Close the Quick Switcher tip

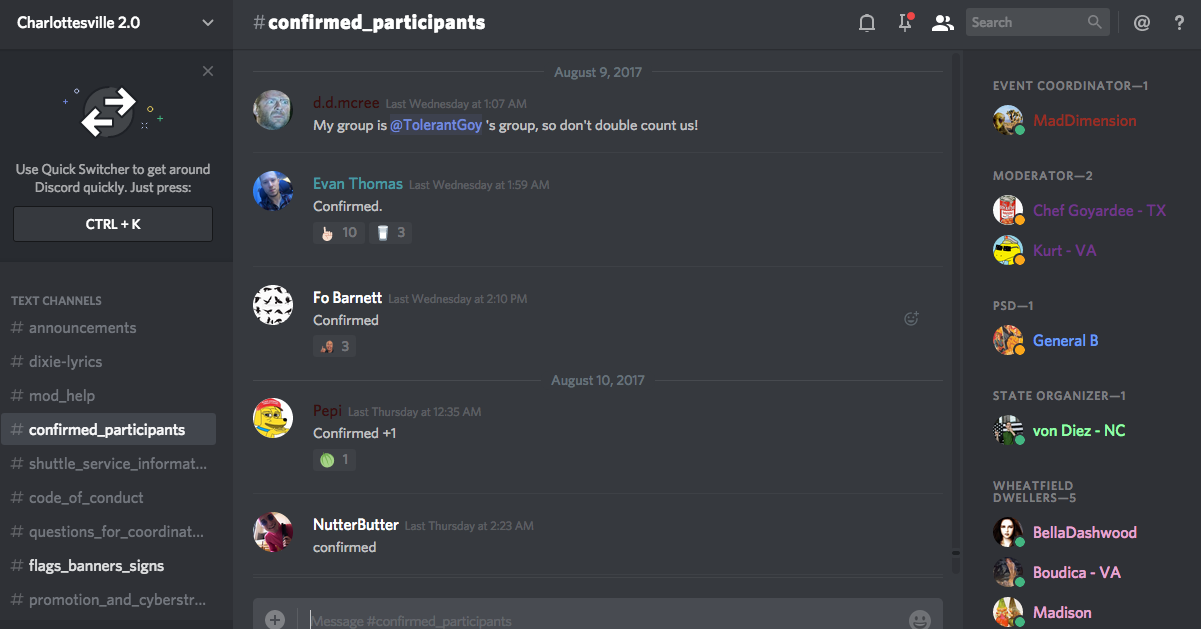(208, 71)
